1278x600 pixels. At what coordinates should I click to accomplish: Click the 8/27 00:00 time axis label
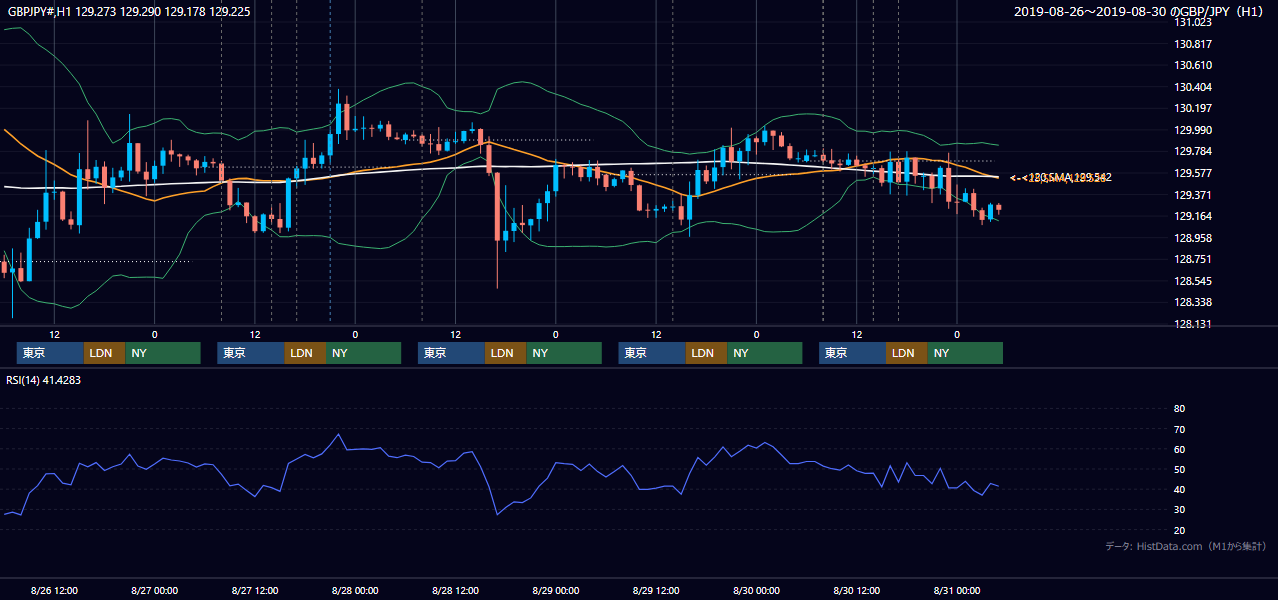pyautogui.click(x=154, y=590)
